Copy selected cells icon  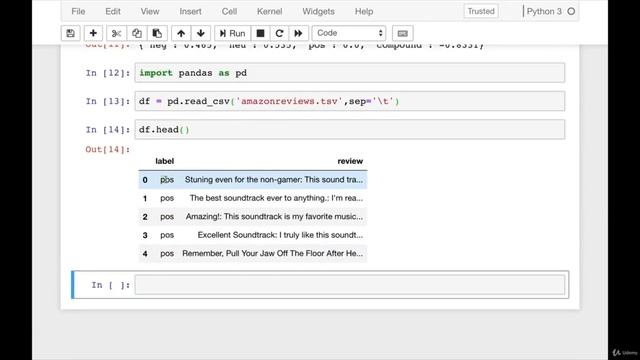[x=137, y=33]
